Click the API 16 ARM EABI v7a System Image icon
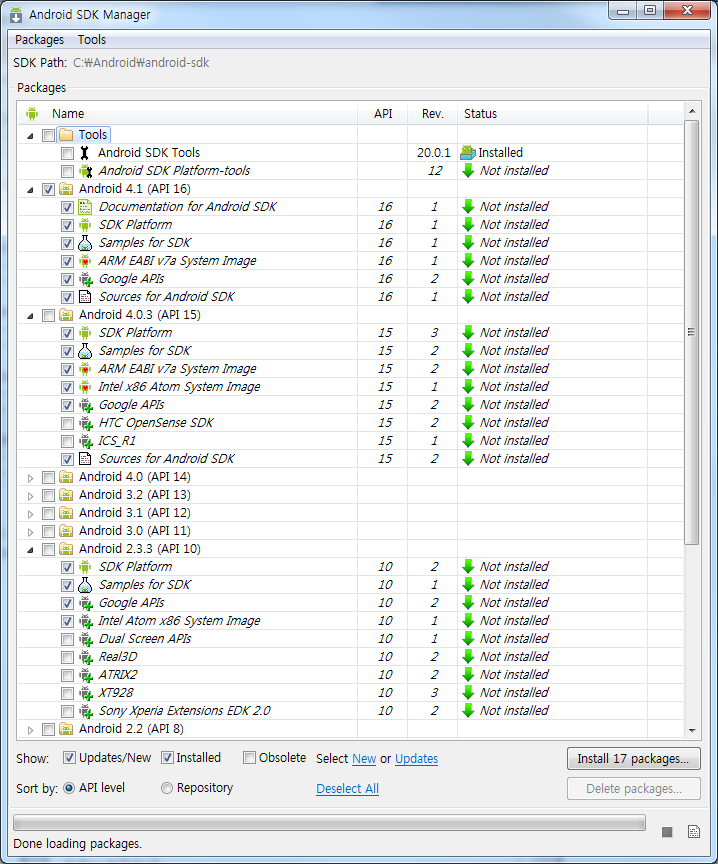 (x=85, y=261)
